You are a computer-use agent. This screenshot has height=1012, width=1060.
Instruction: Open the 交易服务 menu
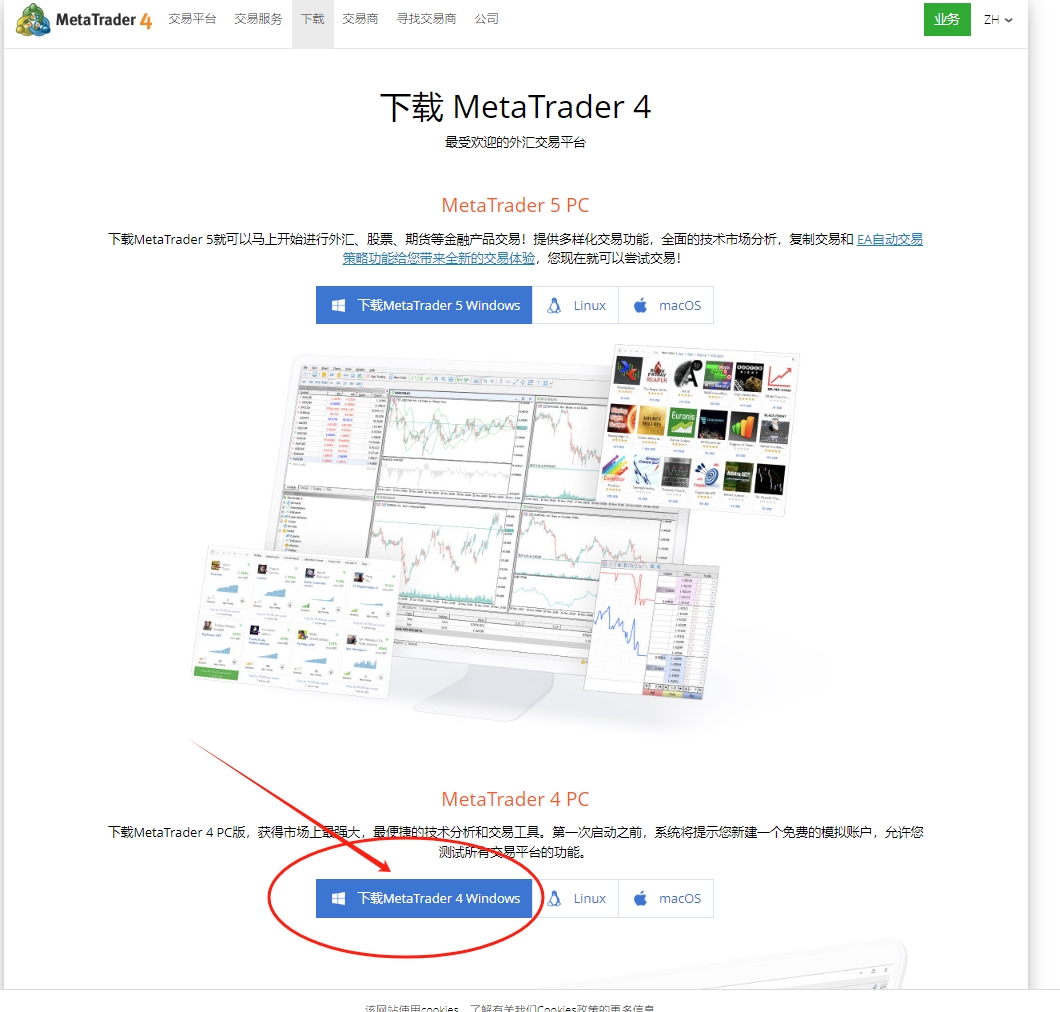click(258, 19)
